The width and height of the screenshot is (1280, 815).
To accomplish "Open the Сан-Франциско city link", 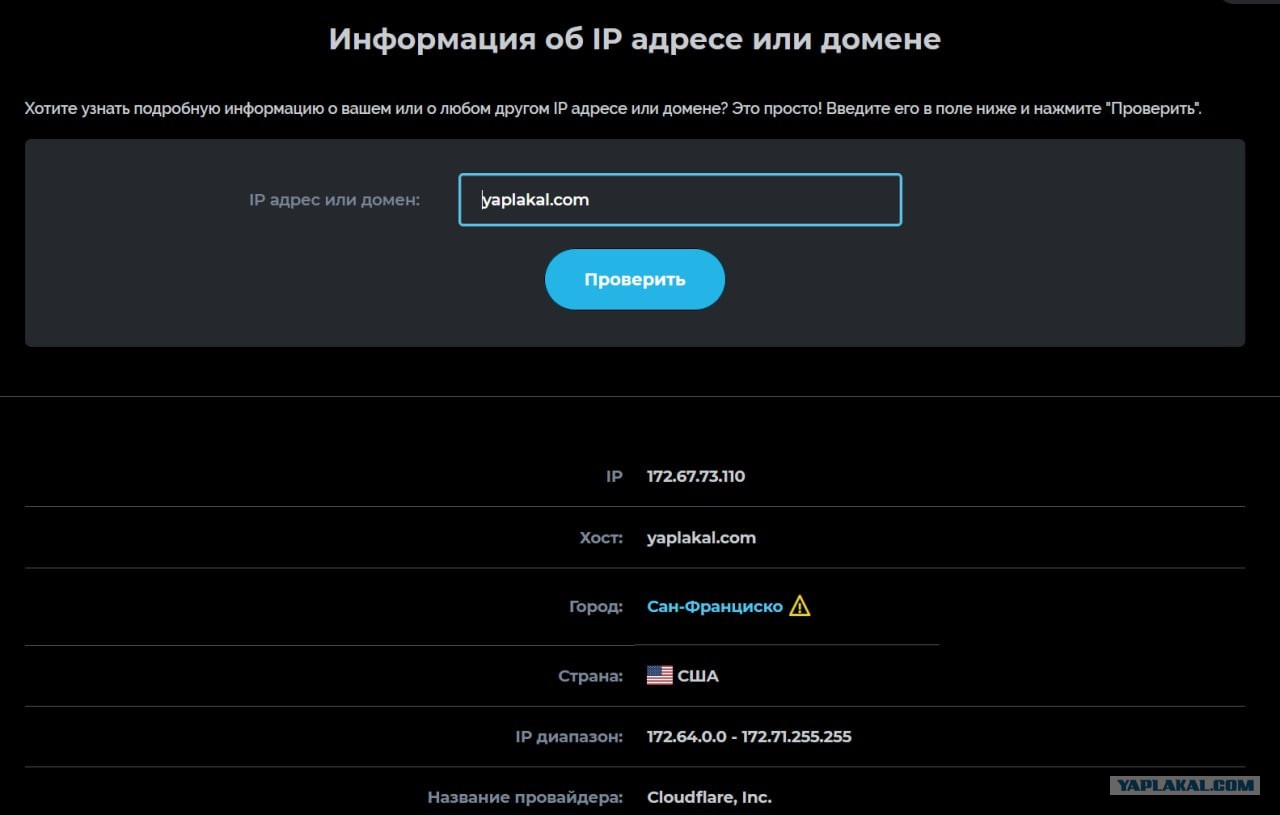I will pos(715,607).
